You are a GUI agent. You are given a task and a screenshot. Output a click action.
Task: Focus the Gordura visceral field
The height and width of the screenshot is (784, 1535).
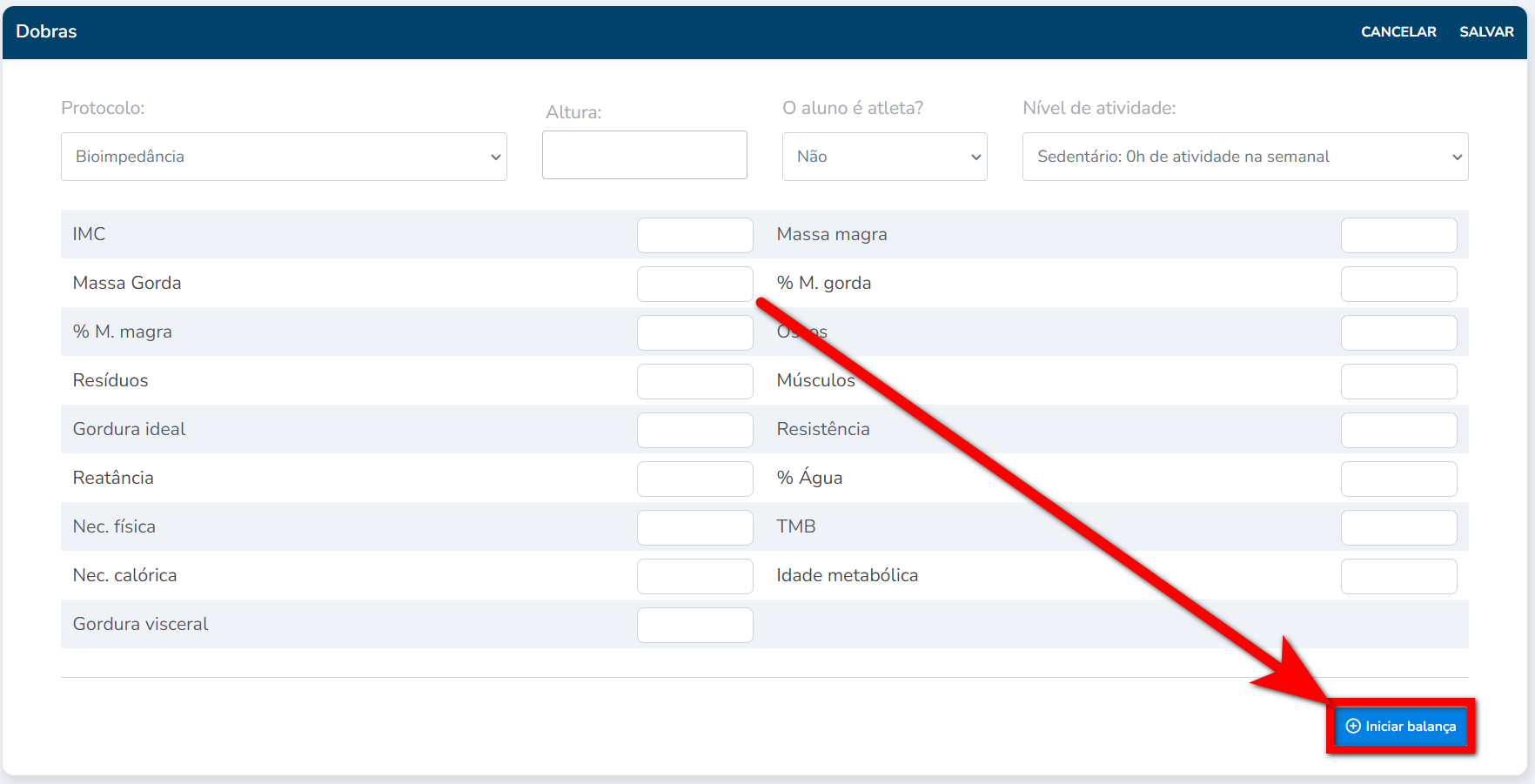coord(694,625)
